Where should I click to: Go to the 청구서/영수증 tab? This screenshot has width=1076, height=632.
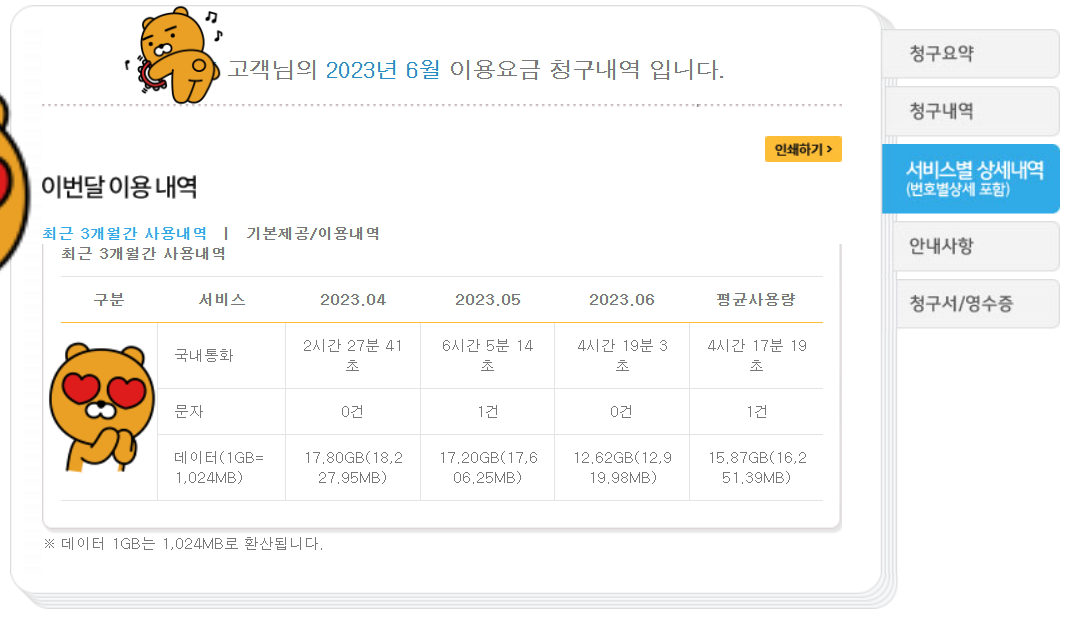(978, 304)
